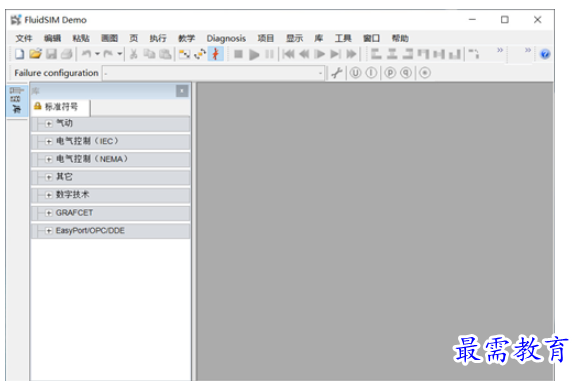
Task: Expand the 其它 tree node
Action: (49, 177)
